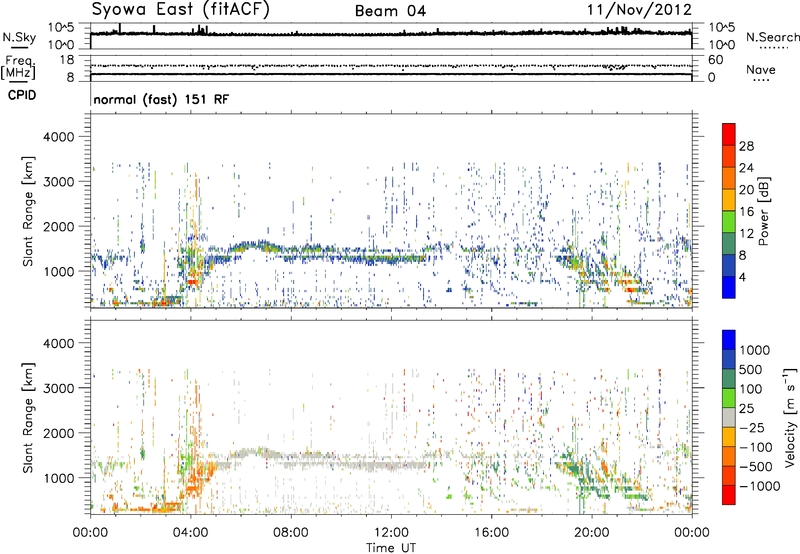
Task: Click the strong red echo near 04:00 in power panel
Action: point(193,281)
